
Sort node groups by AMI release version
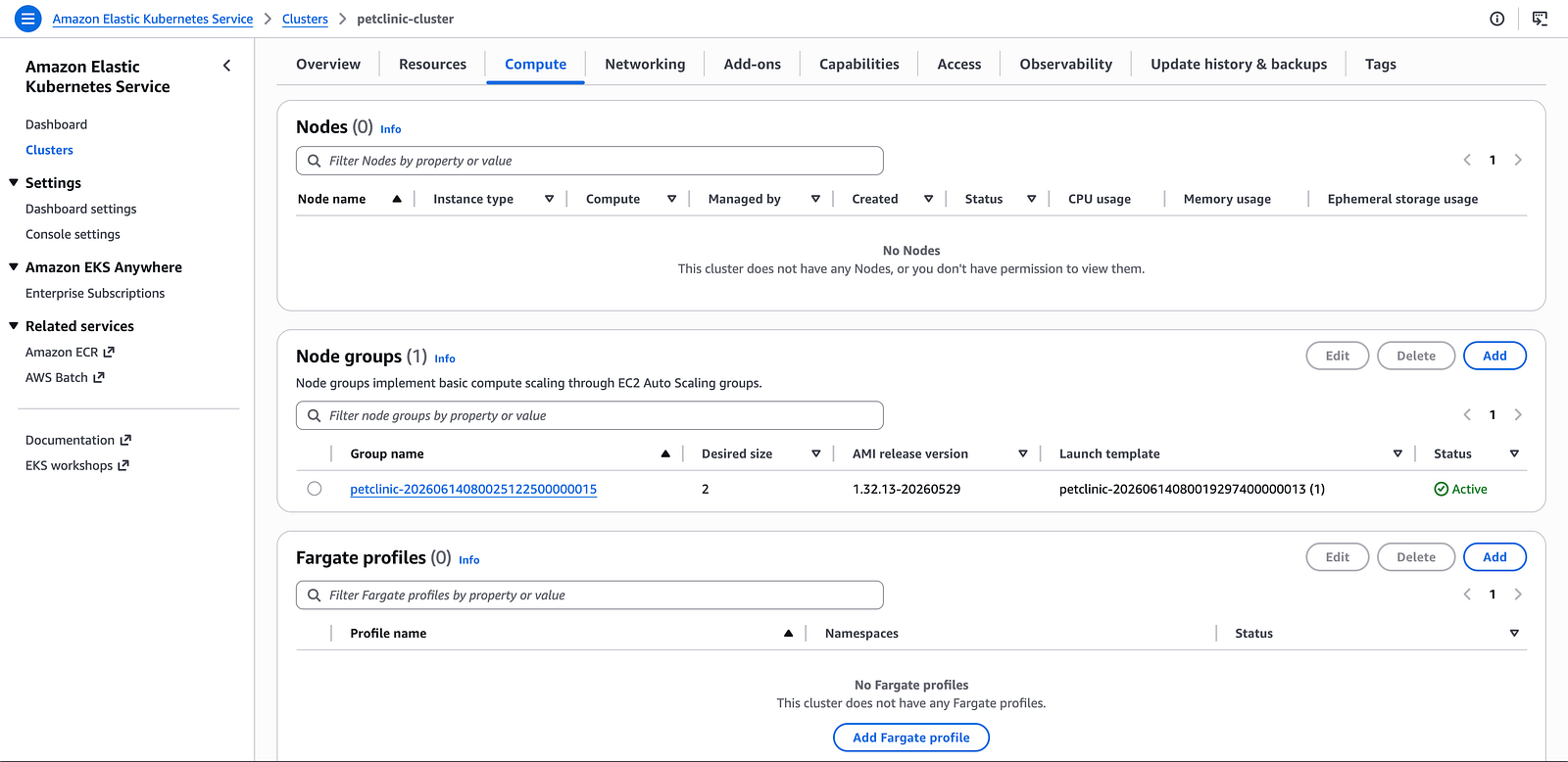tap(1022, 453)
